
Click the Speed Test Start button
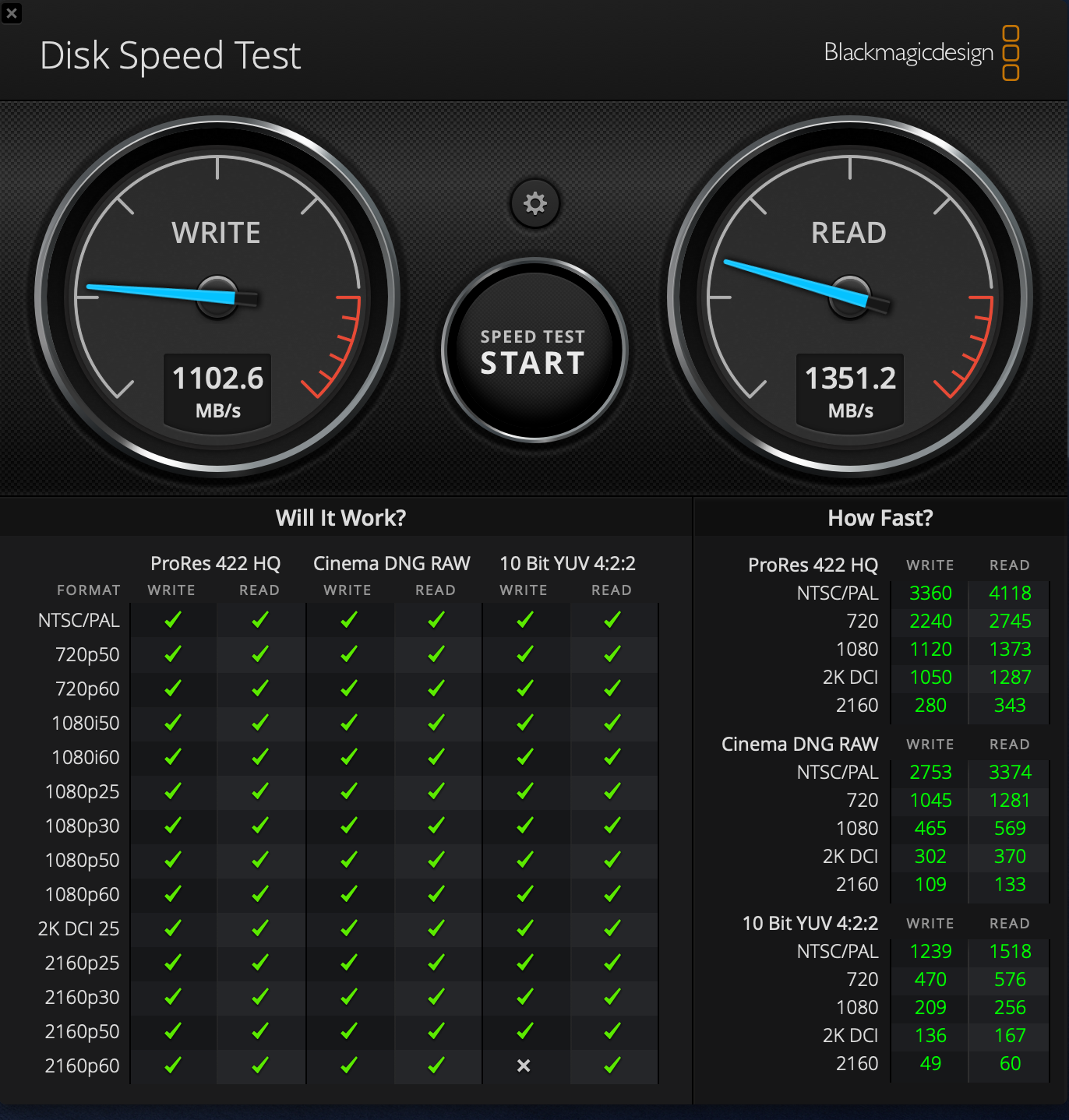coord(534,350)
